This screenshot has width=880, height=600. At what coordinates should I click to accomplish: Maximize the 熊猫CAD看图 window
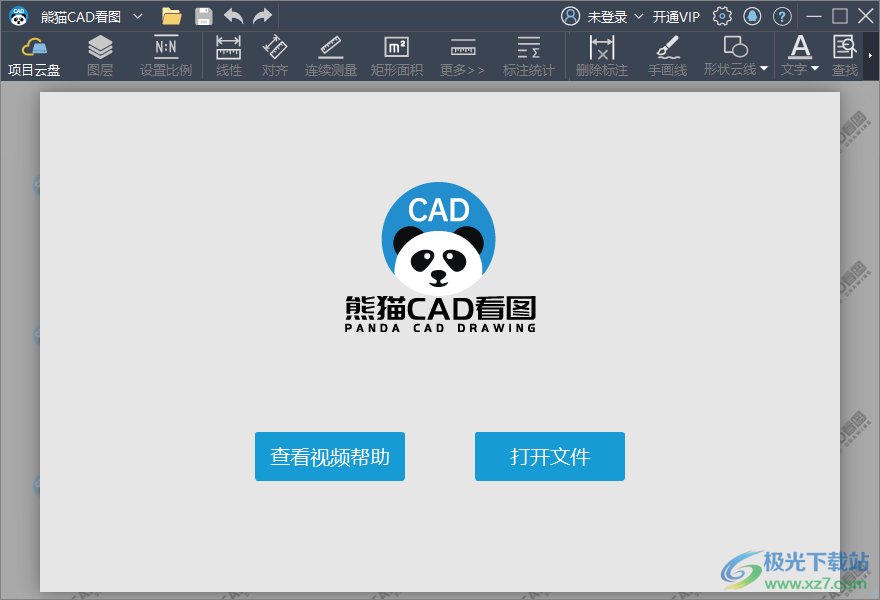pyautogui.click(x=840, y=16)
